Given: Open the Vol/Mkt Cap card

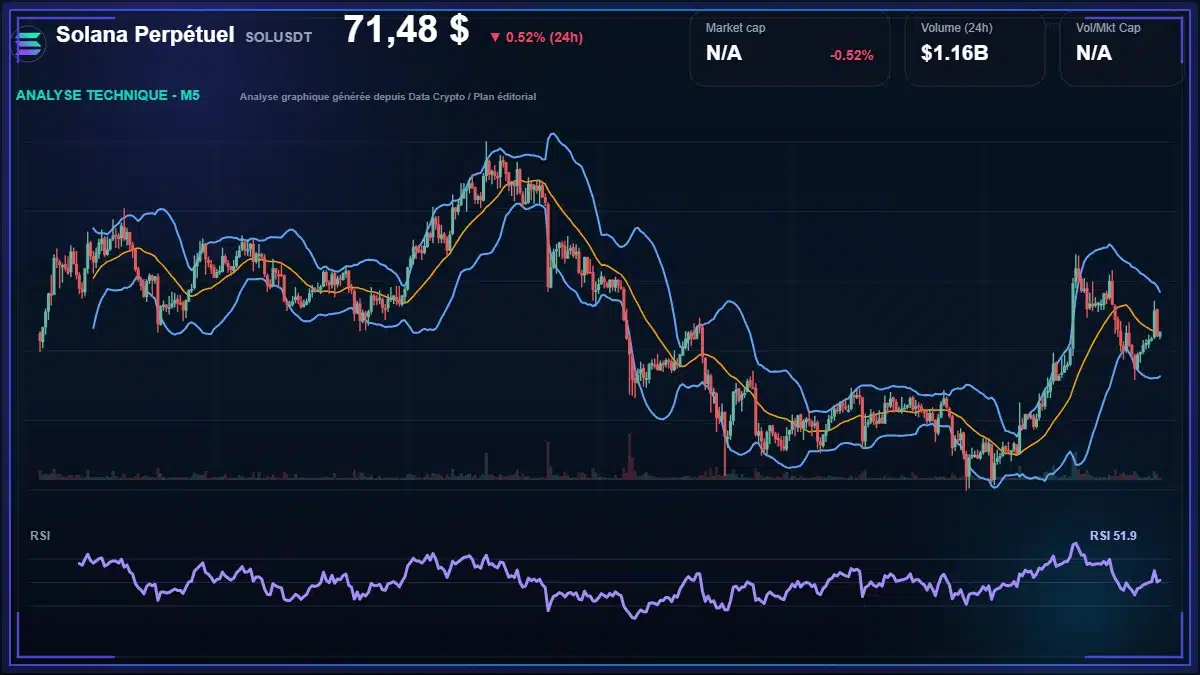Looking at the screenshot, I should [x=1123, y=48].
